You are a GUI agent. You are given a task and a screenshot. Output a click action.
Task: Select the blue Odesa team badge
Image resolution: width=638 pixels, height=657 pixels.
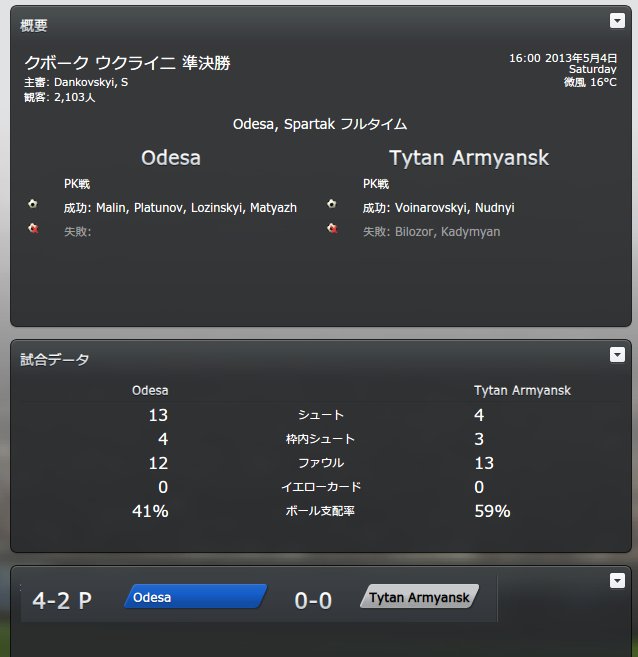pyautogui.click(x=196, y=596)
